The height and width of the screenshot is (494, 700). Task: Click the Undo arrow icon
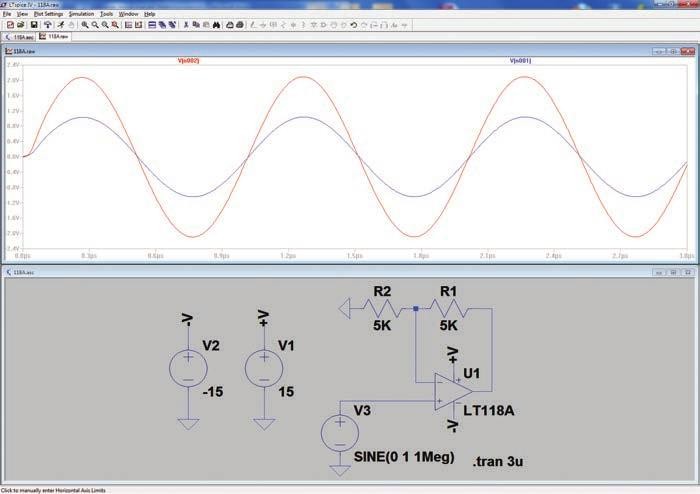tap(354, 25)
